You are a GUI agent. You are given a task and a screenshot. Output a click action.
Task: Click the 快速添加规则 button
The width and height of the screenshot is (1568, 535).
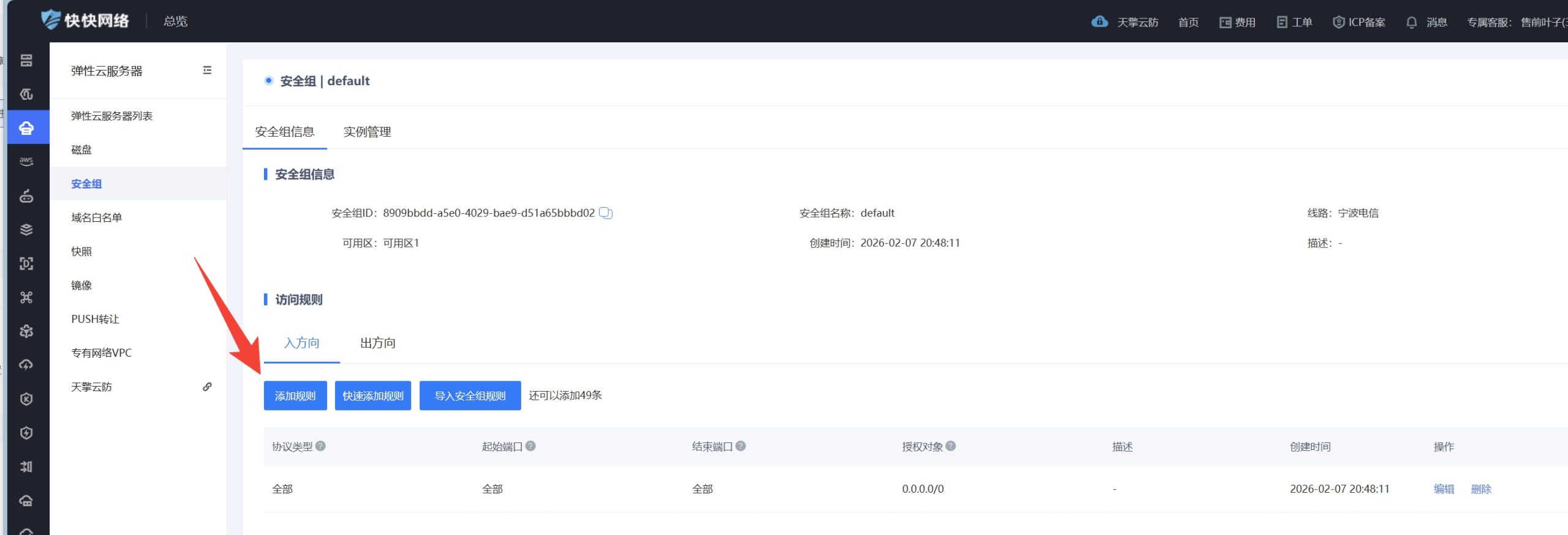click(x=372, y=396)
